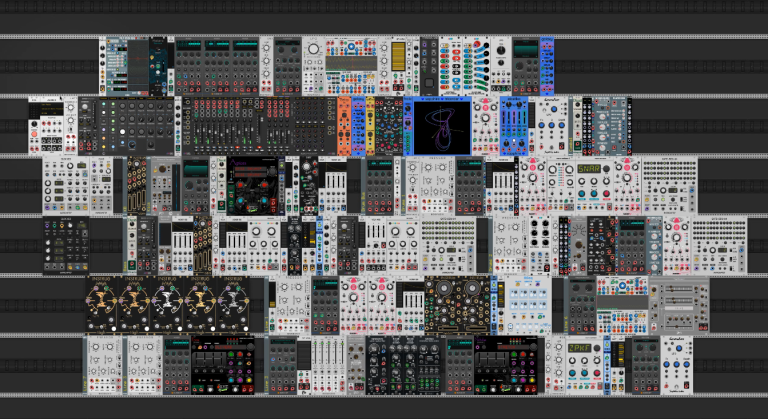Image resolution: width=768 pixels, height=419 pixels.
Task: Click the green ZPKF display
Action: 579,348
